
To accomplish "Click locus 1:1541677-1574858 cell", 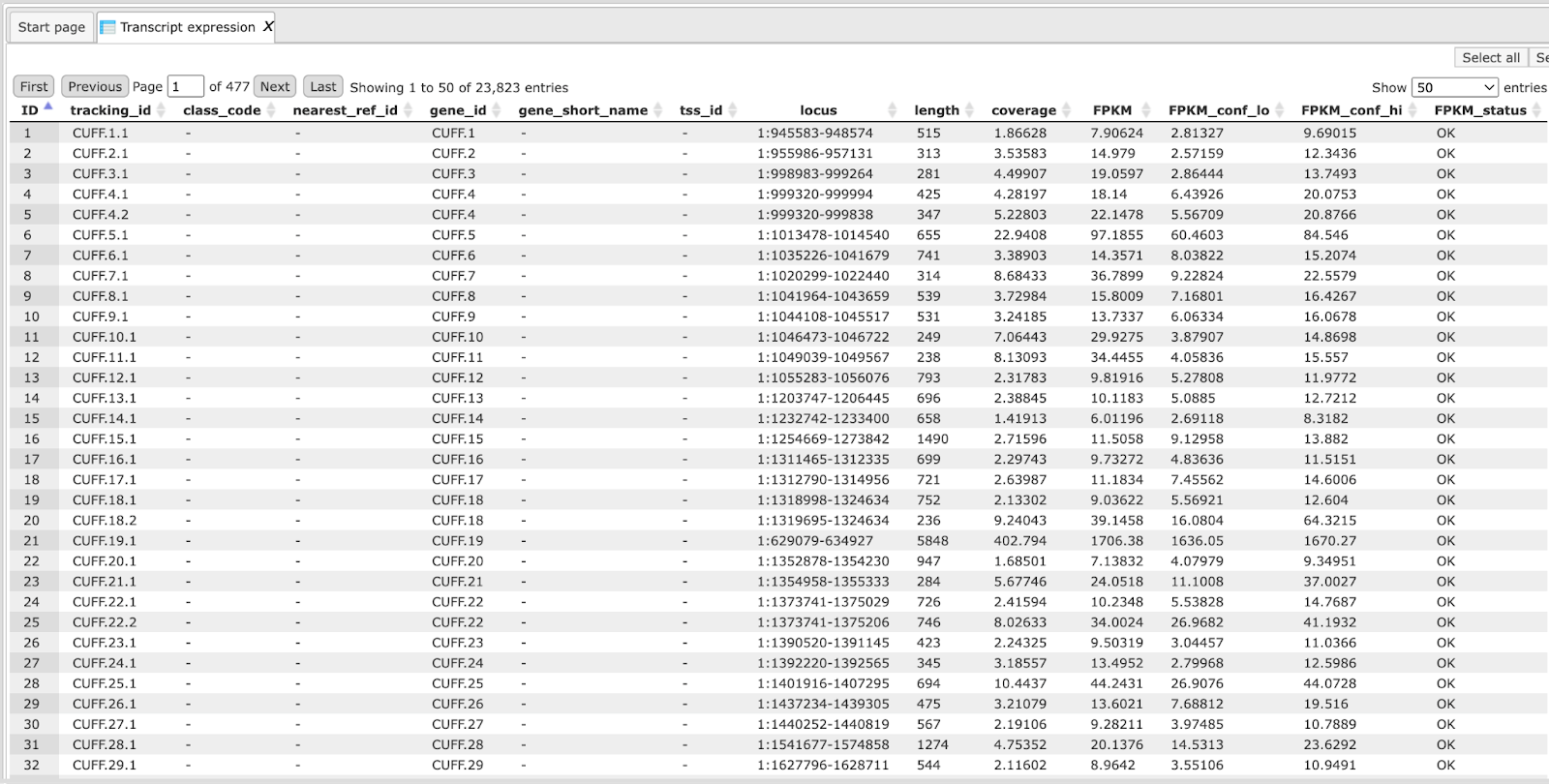I will pyautogui.click(x=823, y=745).
